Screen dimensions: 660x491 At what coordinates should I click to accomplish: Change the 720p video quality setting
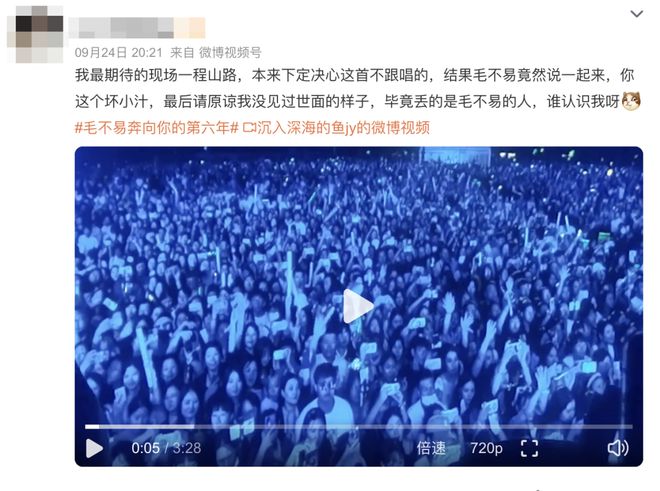(486, 448)
